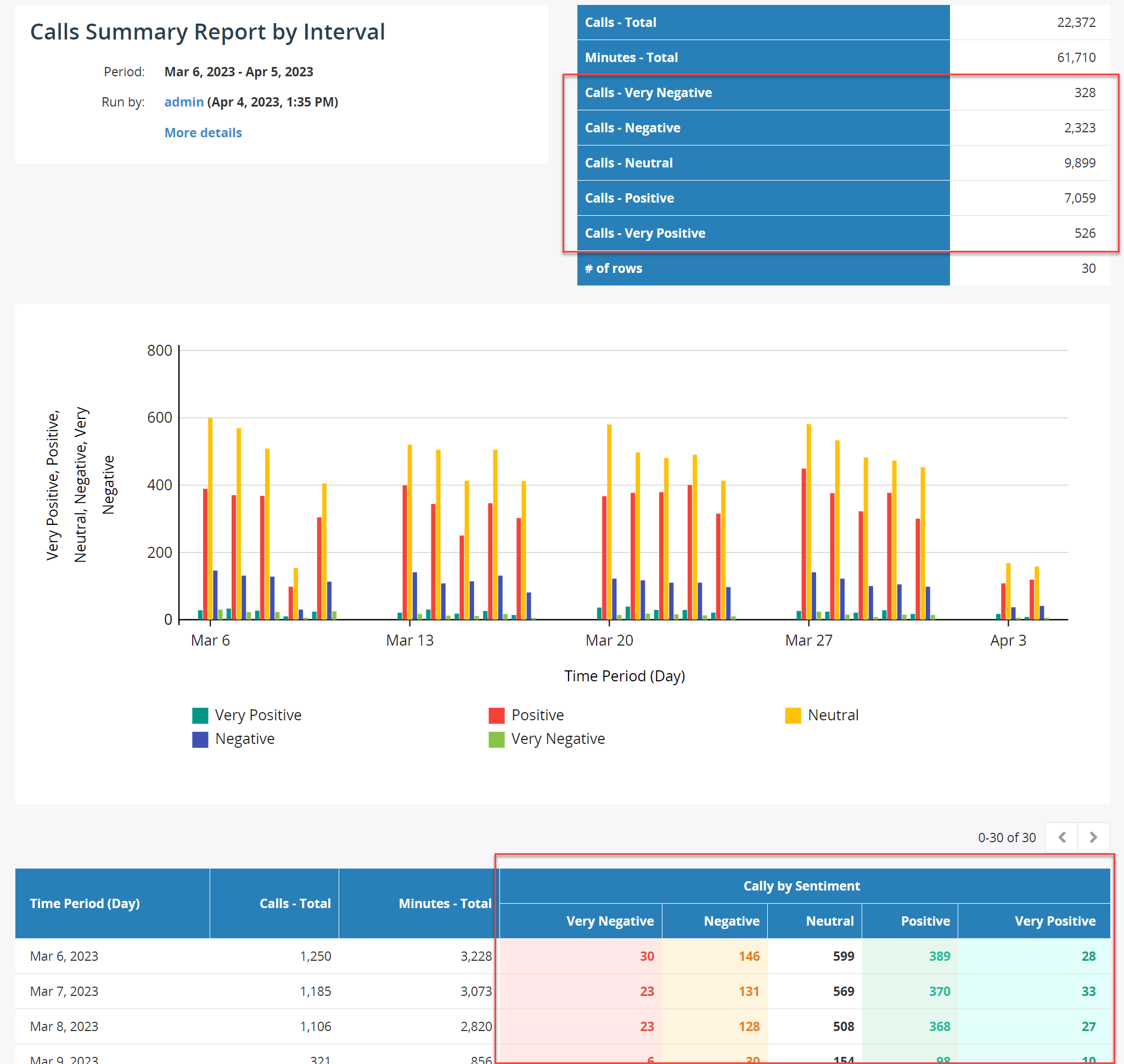1124x1064 pixels.
Task: Expand the More details link section
Action: coord(203,131)
